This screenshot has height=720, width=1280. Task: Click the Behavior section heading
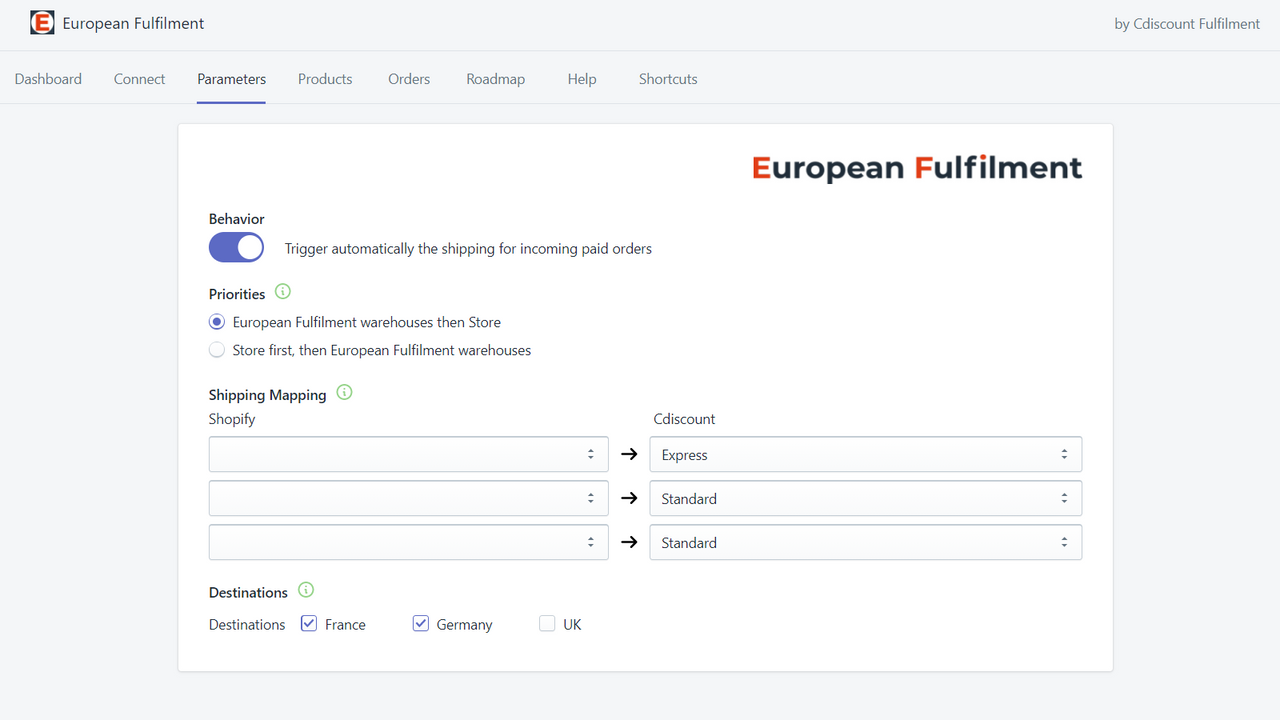[x=236, y=219]
